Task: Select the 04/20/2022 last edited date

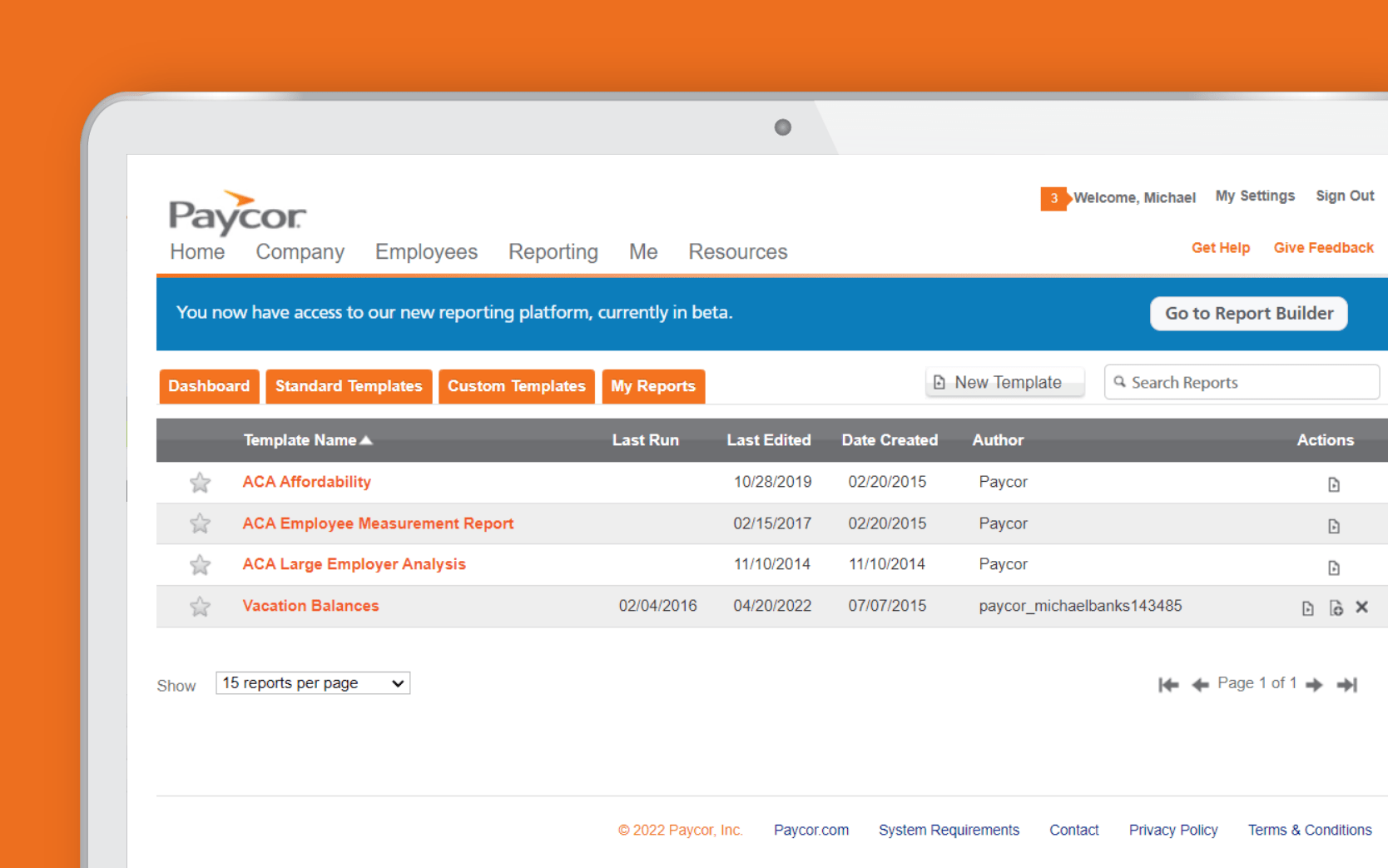Action: 772,606
